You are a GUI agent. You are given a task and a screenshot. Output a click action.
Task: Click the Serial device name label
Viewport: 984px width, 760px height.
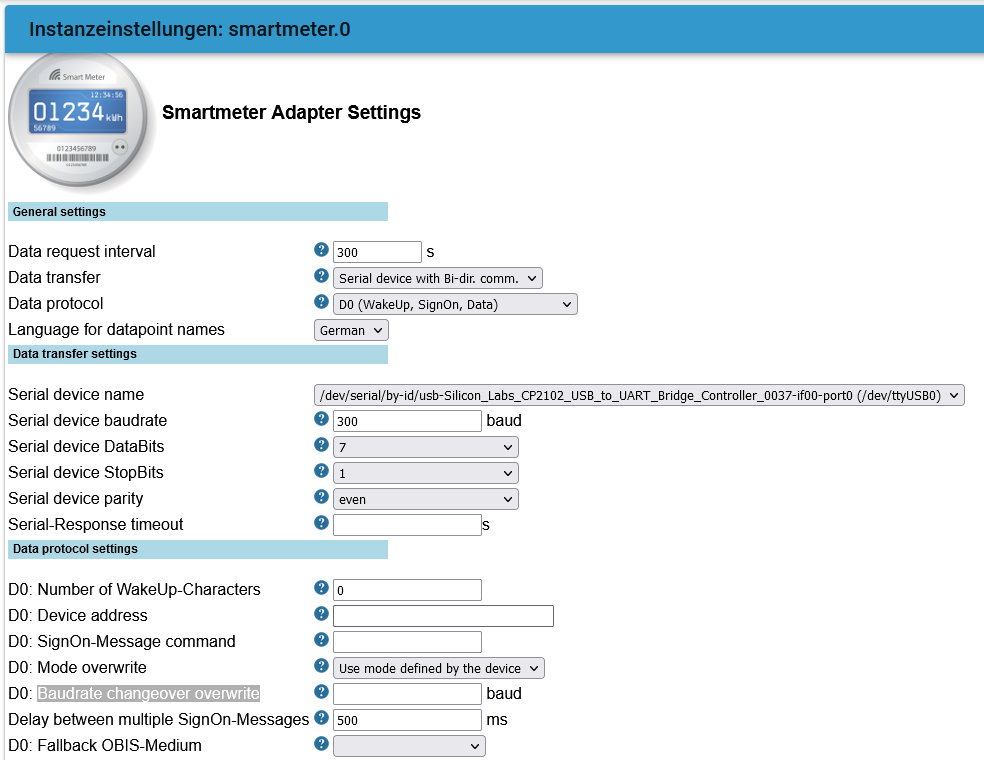pos(76,394)
